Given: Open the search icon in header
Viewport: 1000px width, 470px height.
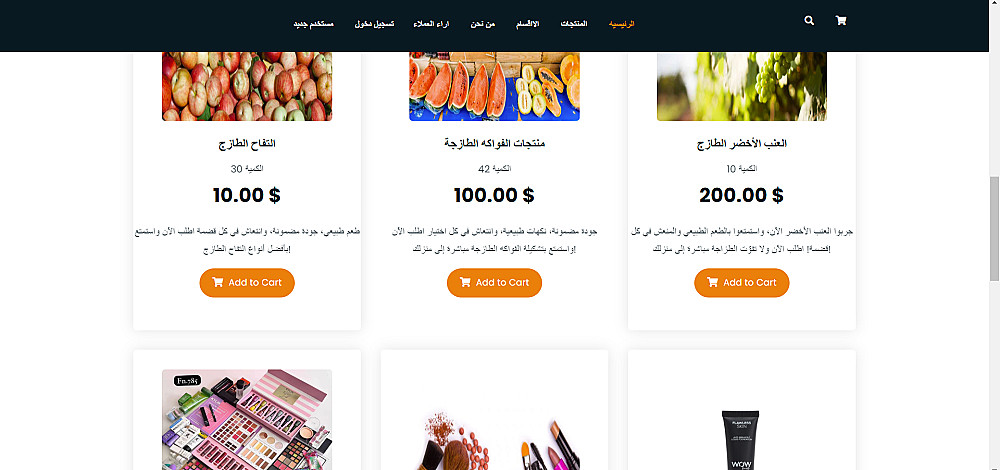Looking at the screenshot, I should pyautogui.click(x=809, y=20).
